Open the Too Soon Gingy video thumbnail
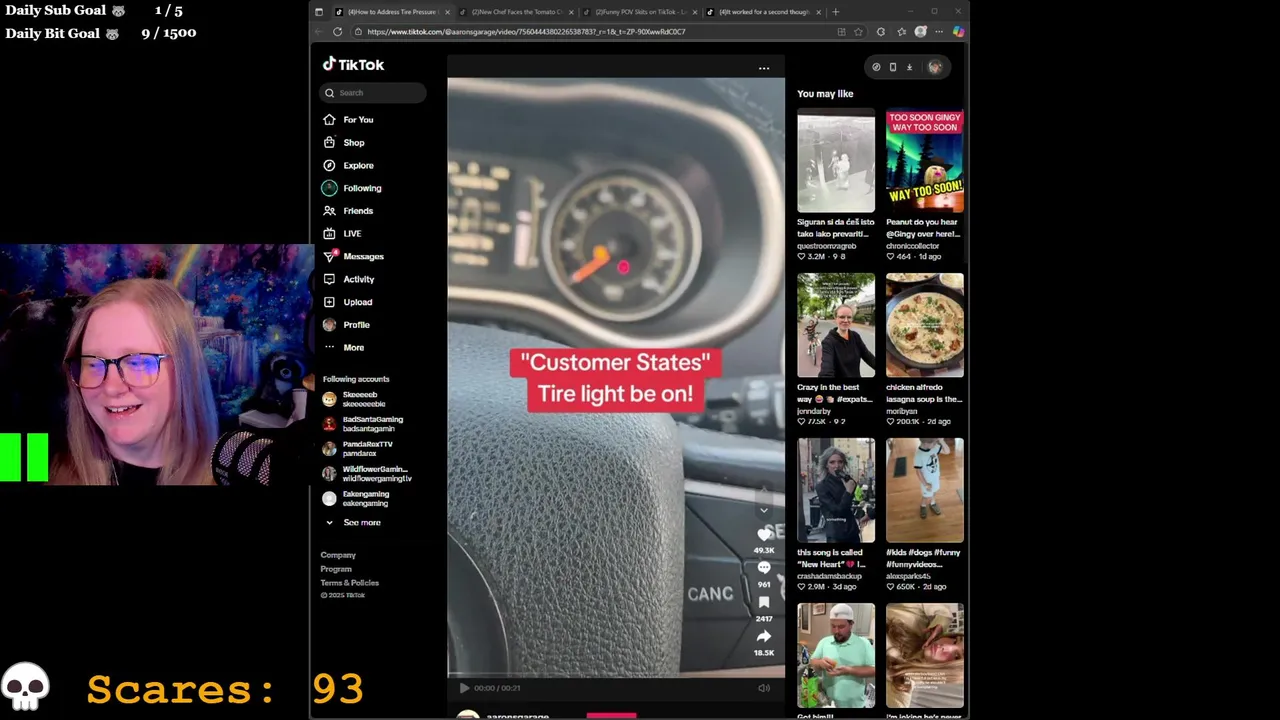Viewport: 1280px width, 720px height. pos(925,161)
